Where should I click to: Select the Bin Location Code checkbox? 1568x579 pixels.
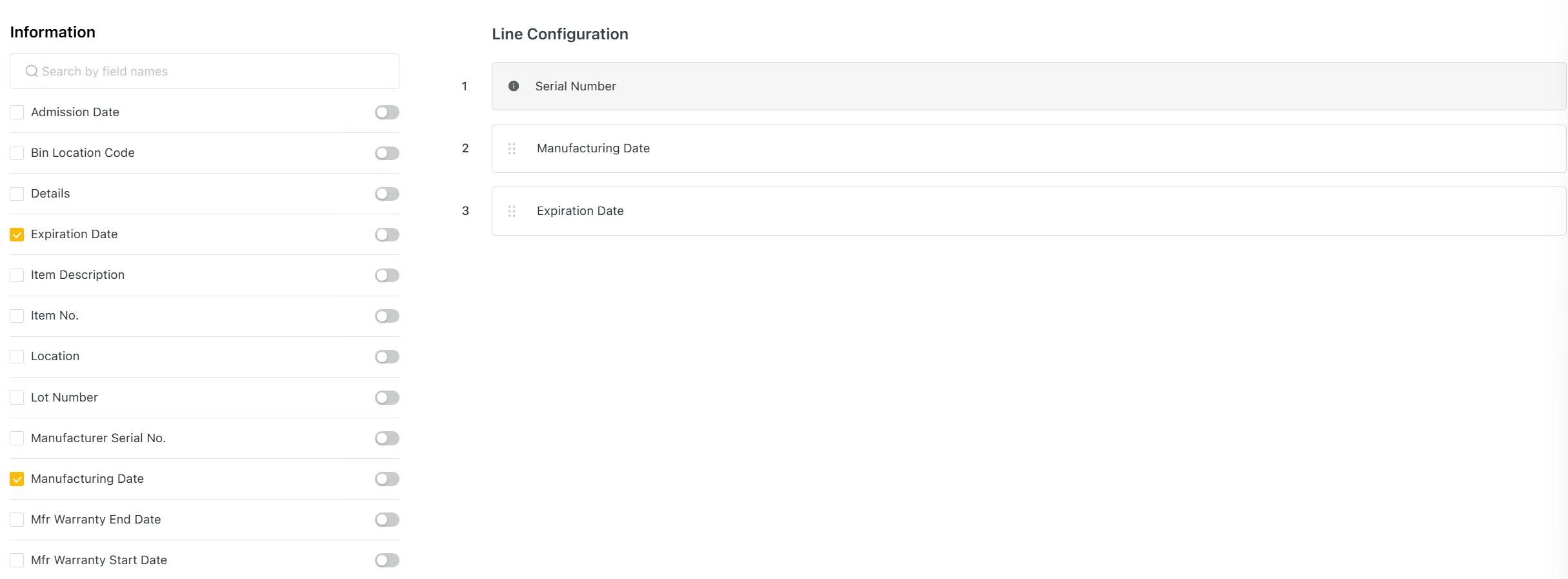pos(17,153)
